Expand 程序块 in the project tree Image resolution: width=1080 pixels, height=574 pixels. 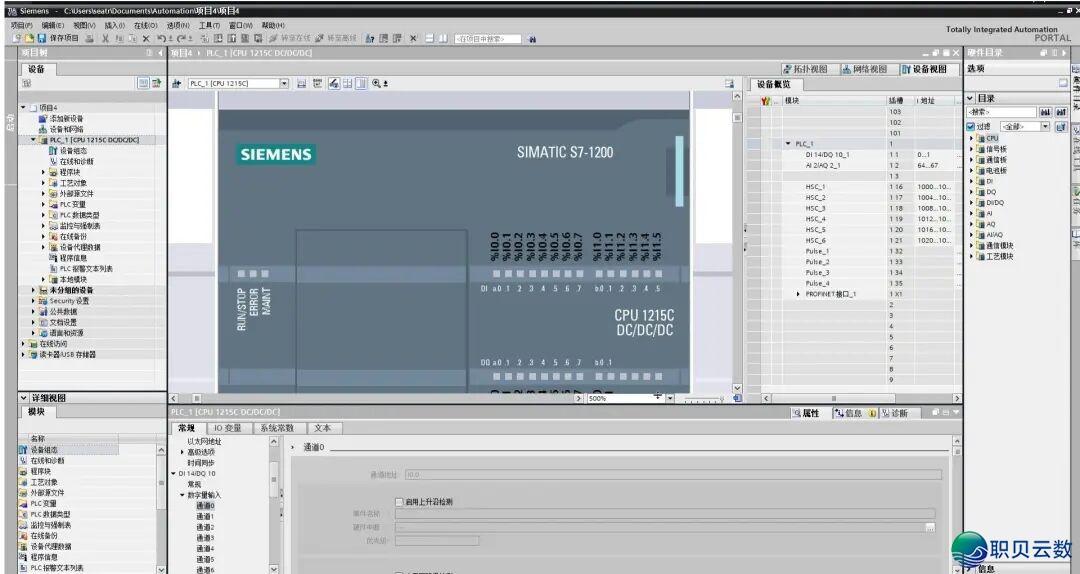coord(43,172)
